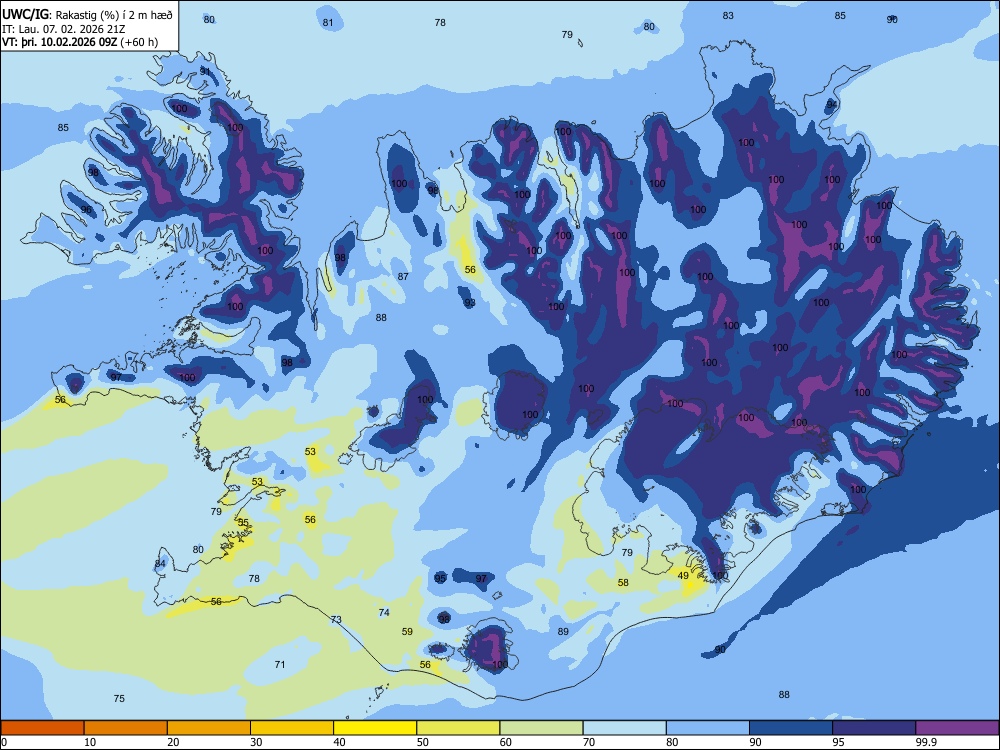Viewport: 1000px width, 750px height.
Task: Click the legend tick label 60
Action: (x=506, y=742)
